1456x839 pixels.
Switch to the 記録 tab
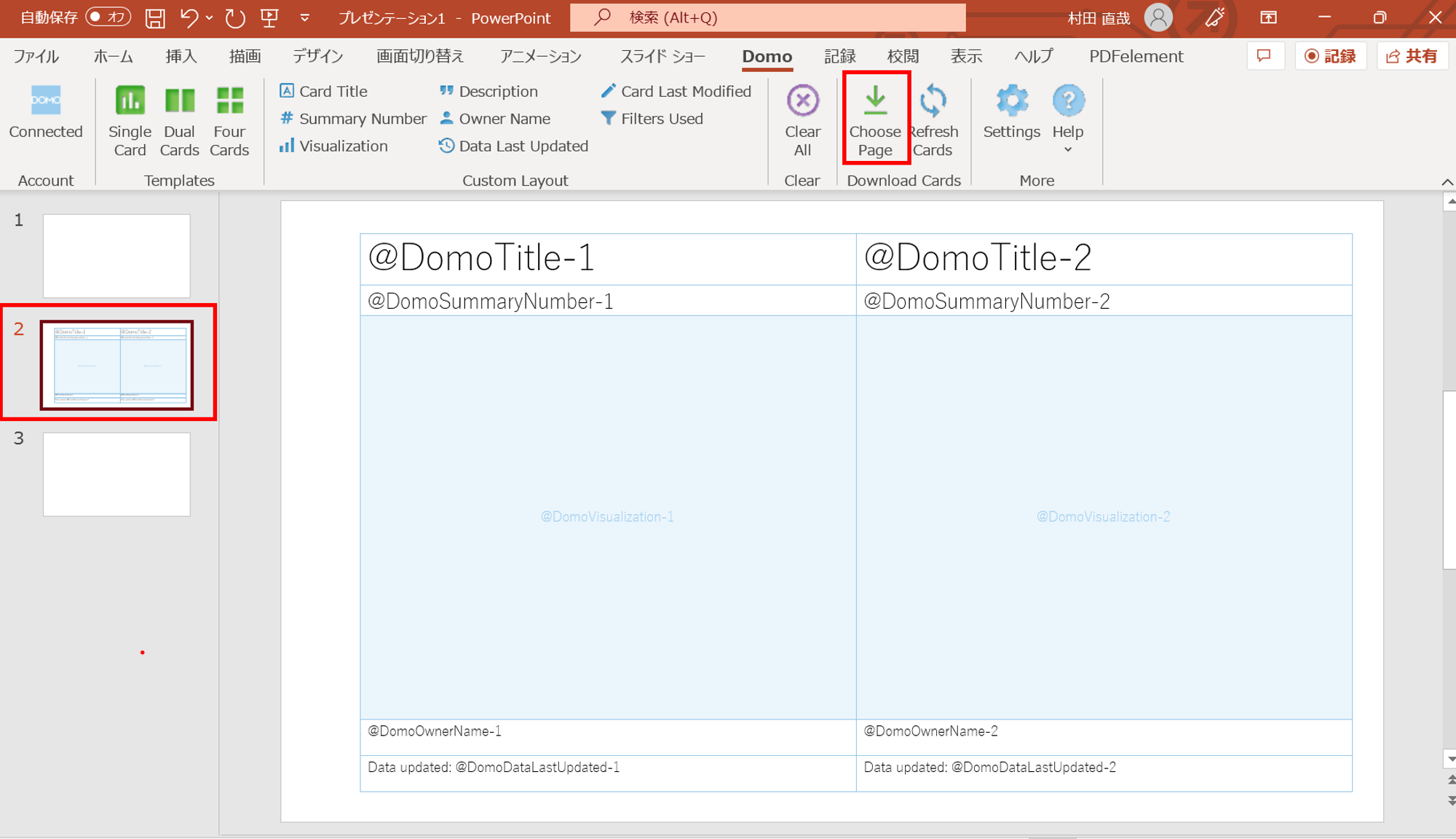[839, 56]
